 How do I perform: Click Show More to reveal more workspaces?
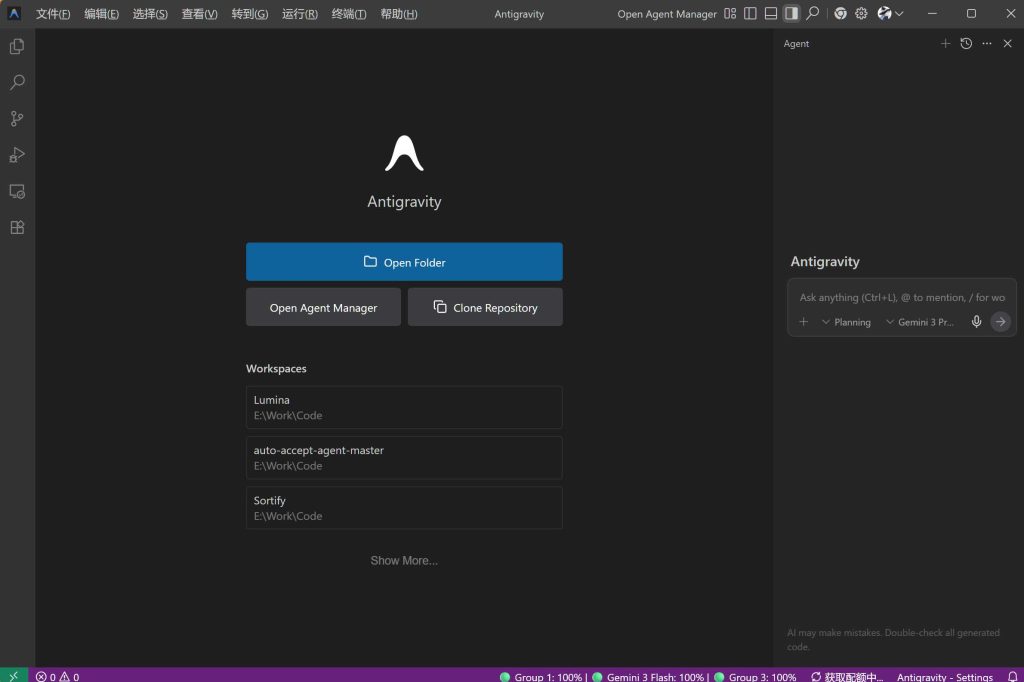404,560
